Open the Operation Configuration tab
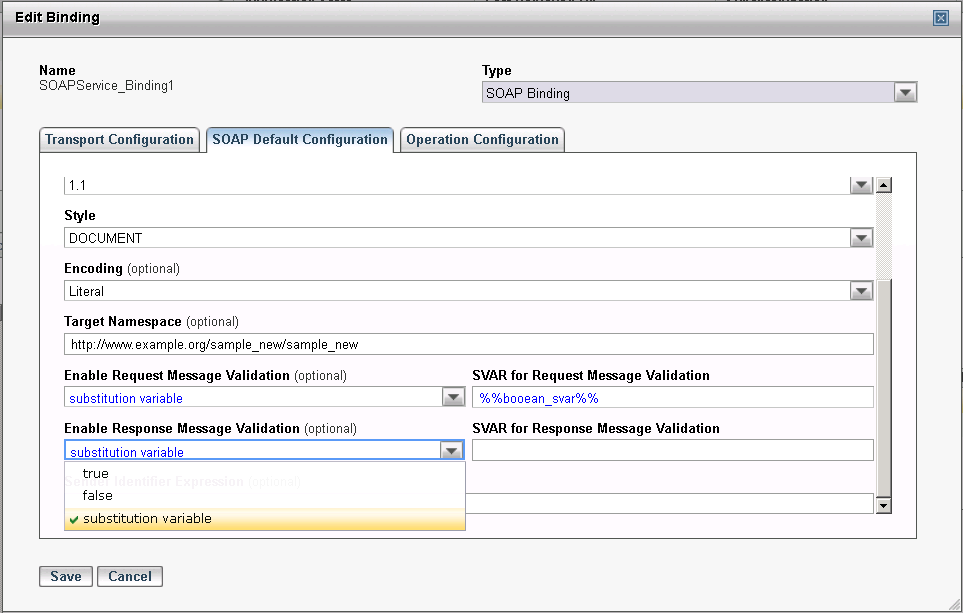Image resolution: width=963 pixels, height=613 pixels. click(x=482, y=140)
